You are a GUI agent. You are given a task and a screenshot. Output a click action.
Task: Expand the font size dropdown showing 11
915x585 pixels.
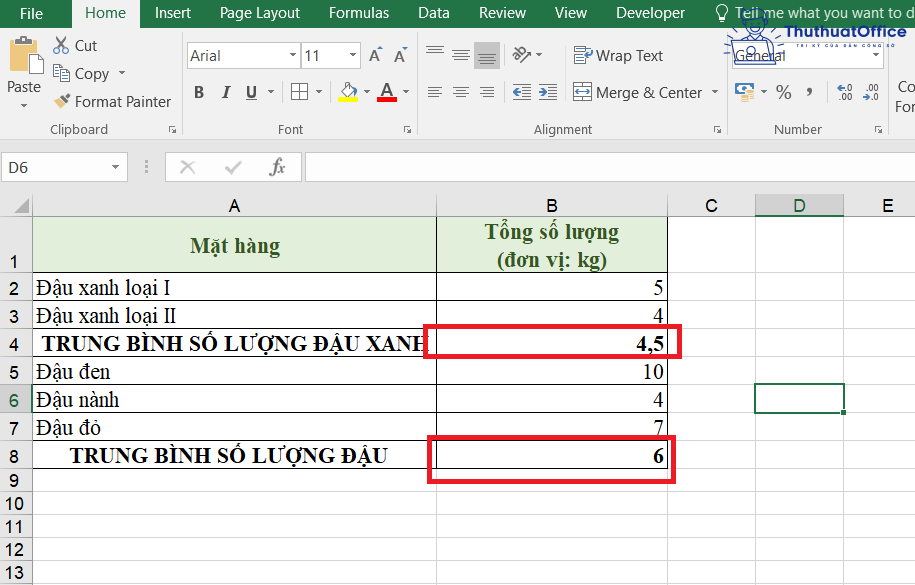point(354,55)
